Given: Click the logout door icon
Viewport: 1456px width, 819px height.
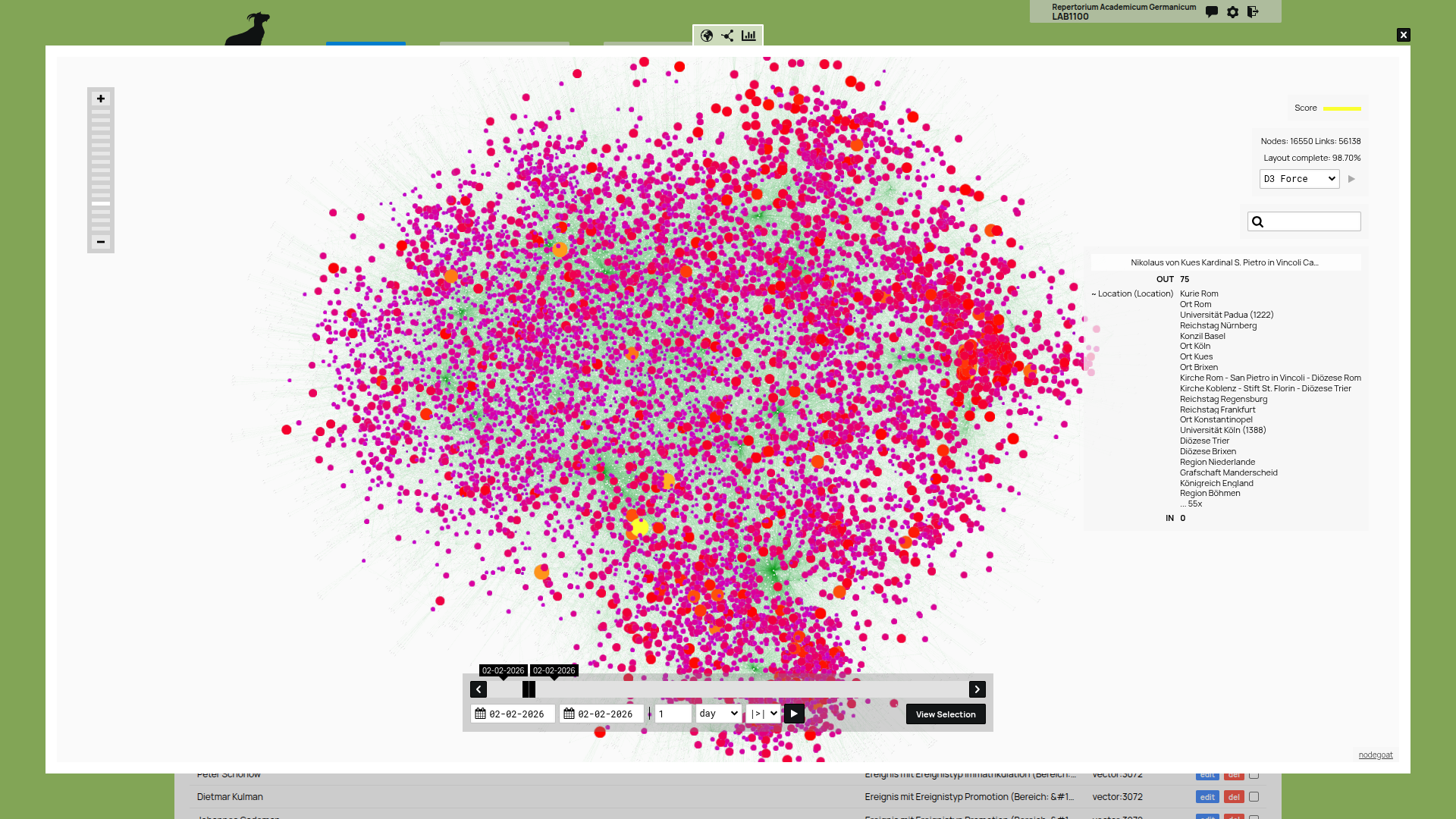Looking at the screenshot, I should point(1253,12).
